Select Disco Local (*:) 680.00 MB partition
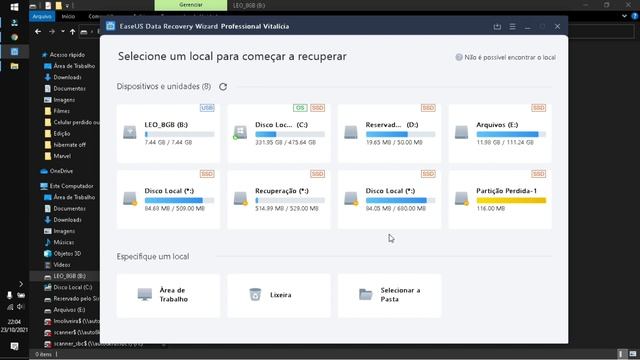 point(389,199)
